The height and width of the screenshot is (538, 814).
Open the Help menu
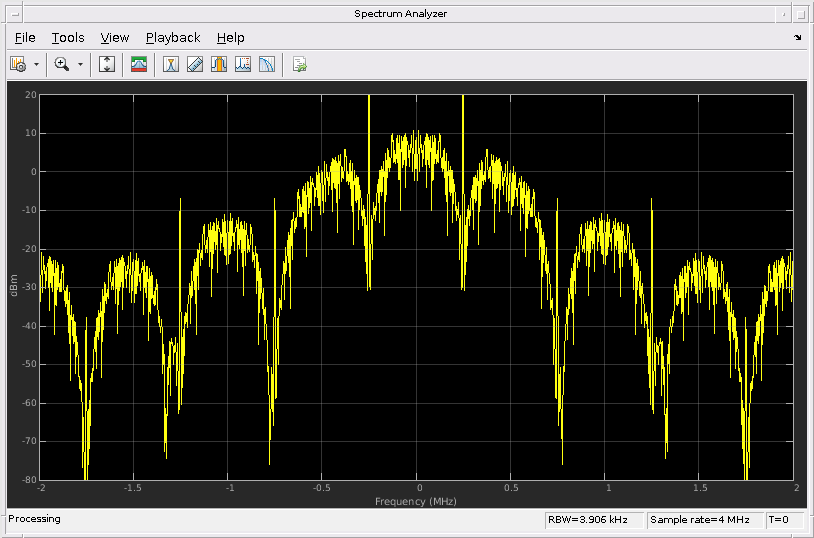click(230, 37)
